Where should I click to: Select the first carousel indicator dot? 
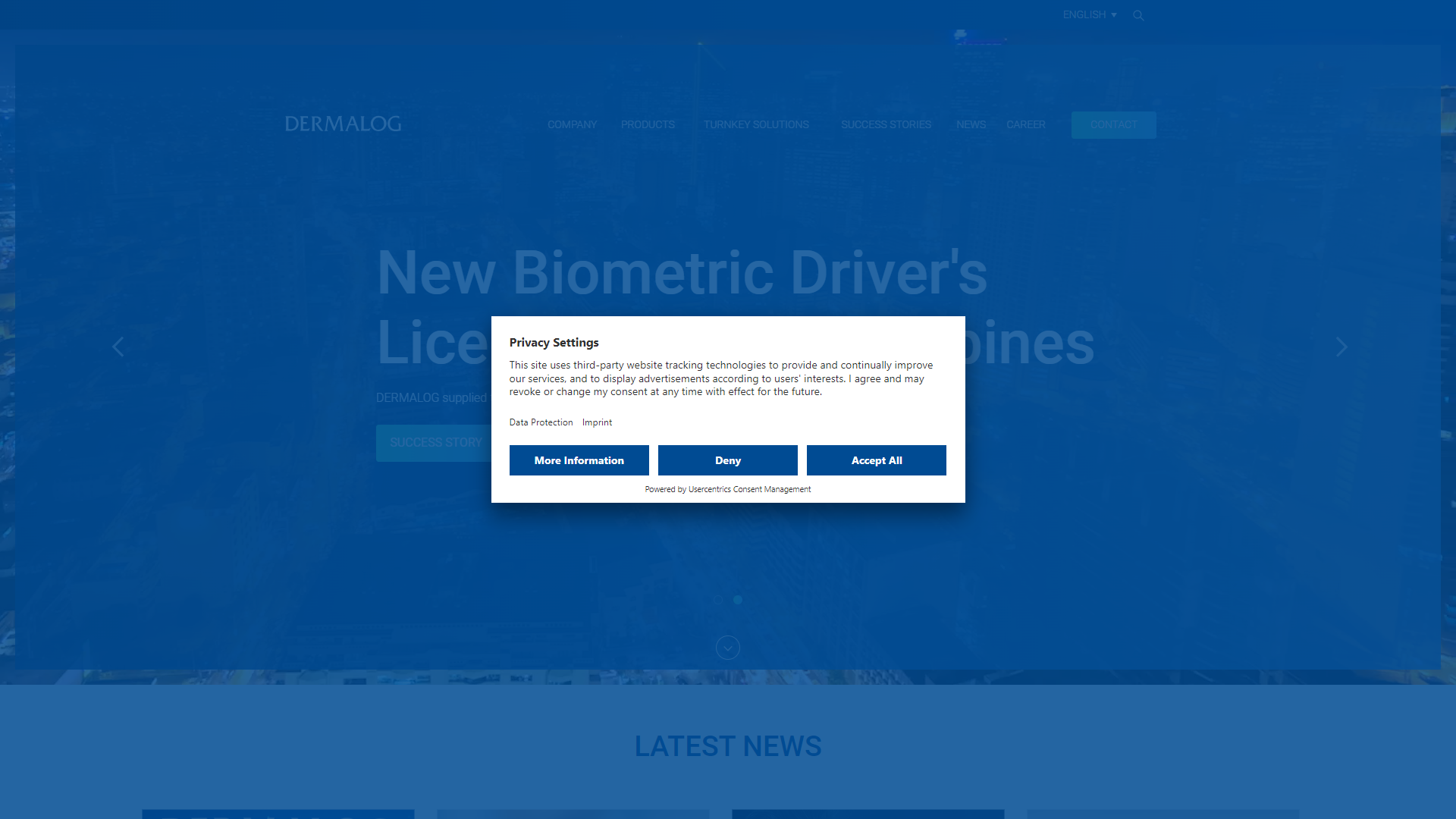point(718,599)
